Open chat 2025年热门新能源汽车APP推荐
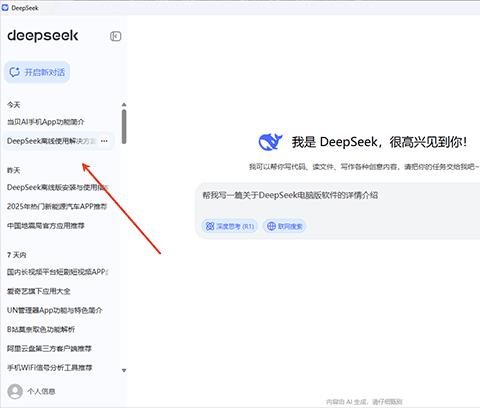This screenshot has width=480, height=408. click(x=57, y=207)
